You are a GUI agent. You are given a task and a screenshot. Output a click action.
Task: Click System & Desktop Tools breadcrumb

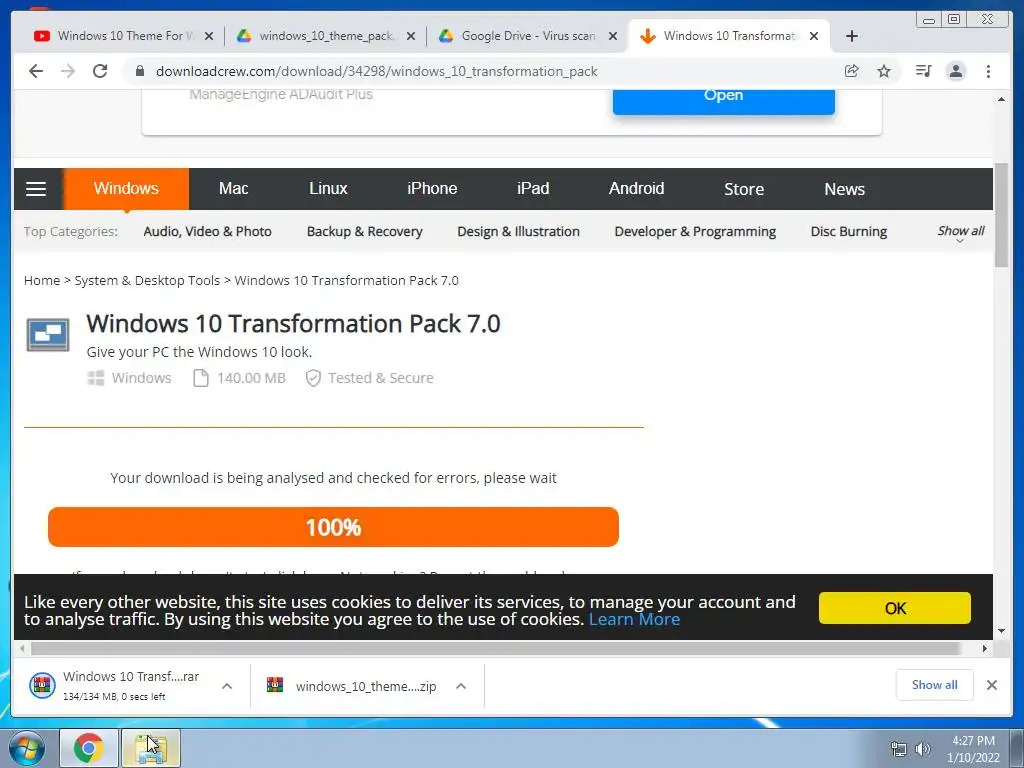coord(147,281)
